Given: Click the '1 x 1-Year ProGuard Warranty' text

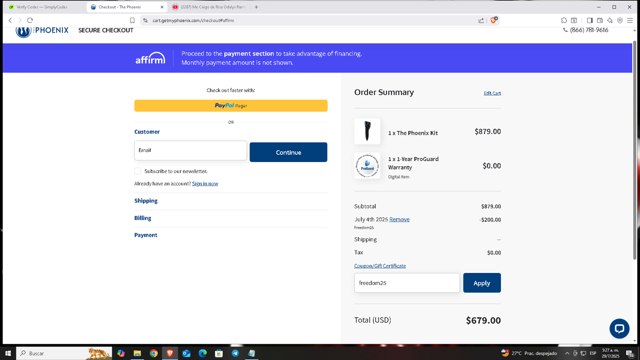Looking at the screenshot, I should click(x=413, y=163).
